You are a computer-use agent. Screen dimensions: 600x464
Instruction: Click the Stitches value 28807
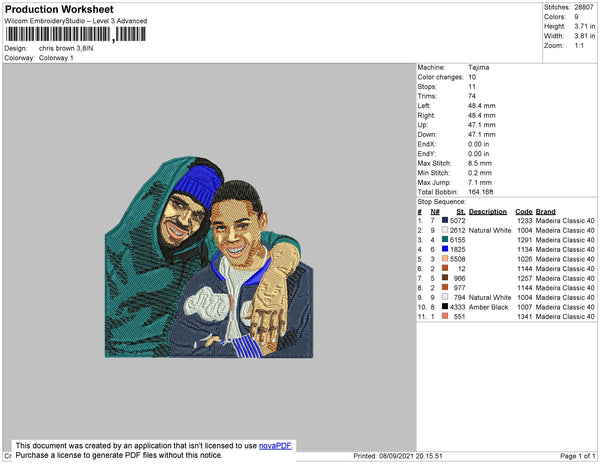point(584,7)
